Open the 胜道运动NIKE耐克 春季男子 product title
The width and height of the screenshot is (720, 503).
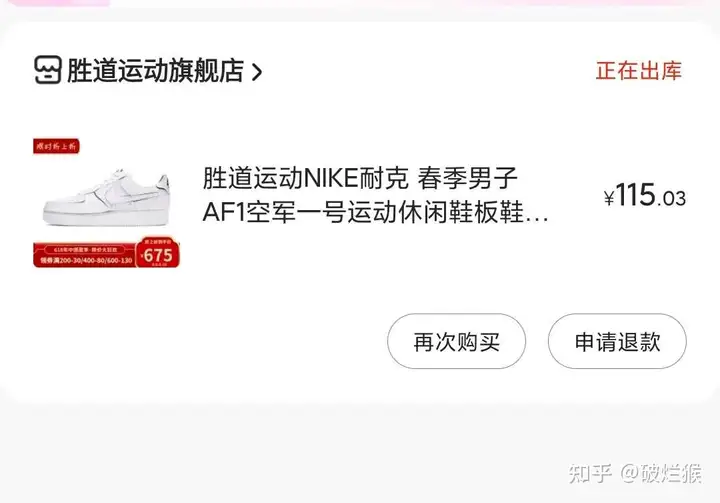click(360, 178)
